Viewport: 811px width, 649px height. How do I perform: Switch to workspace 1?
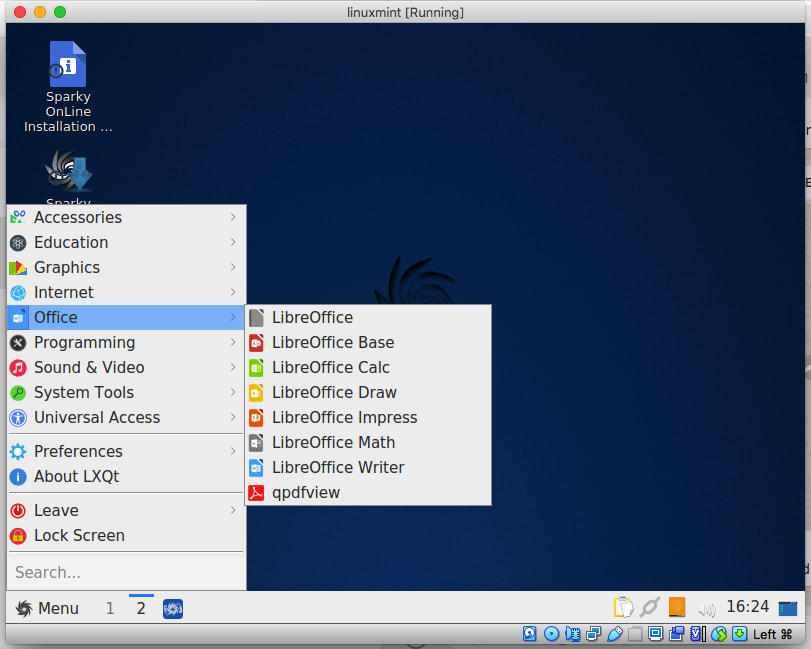click(110, 608)
